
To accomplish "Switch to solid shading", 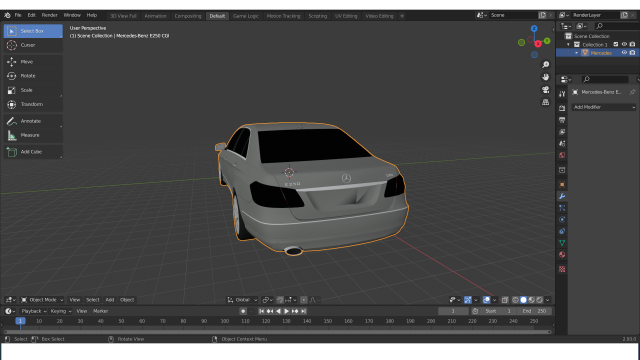I will coord(523,300).
